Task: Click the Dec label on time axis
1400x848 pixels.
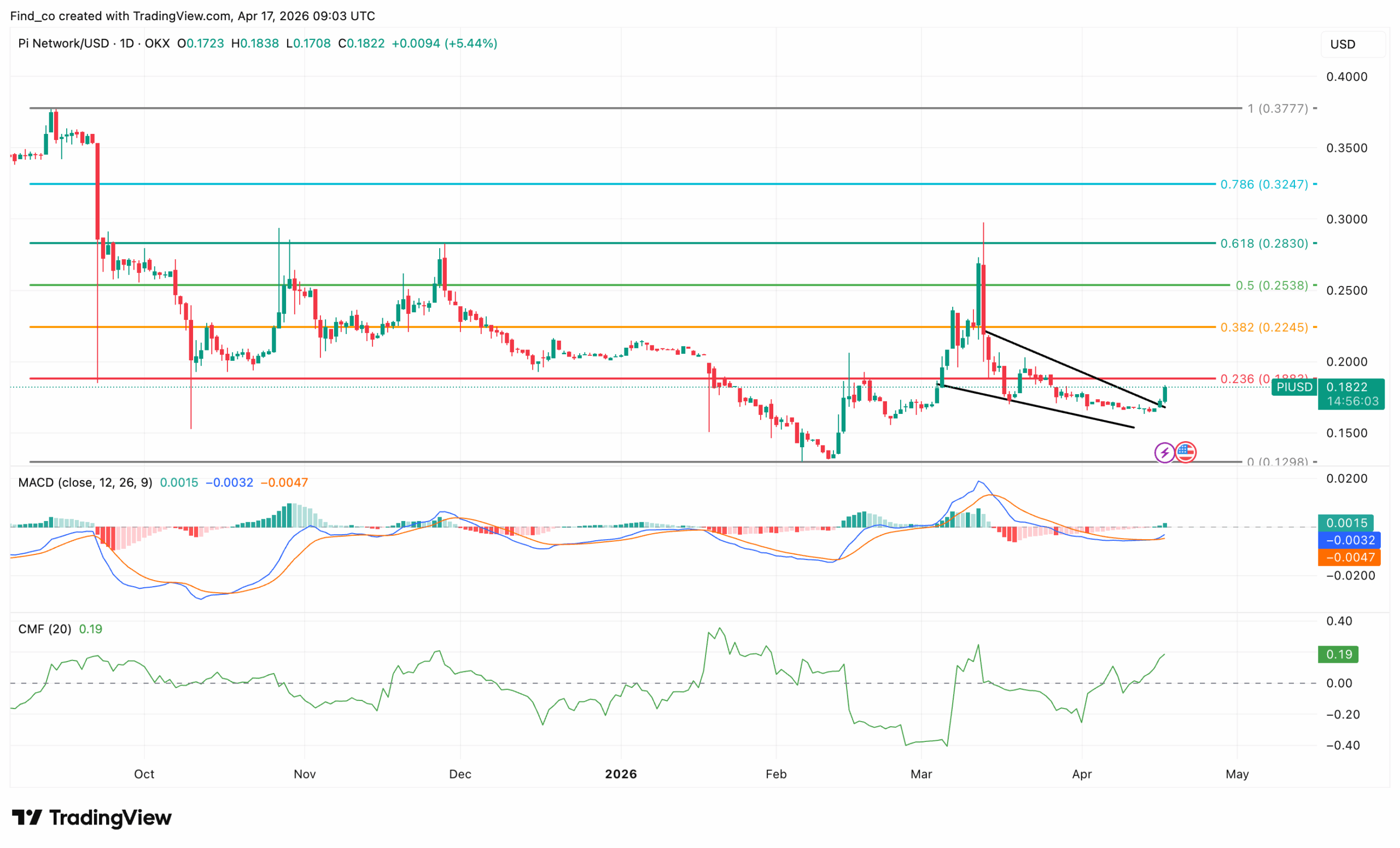Action: tap(460, 775)
